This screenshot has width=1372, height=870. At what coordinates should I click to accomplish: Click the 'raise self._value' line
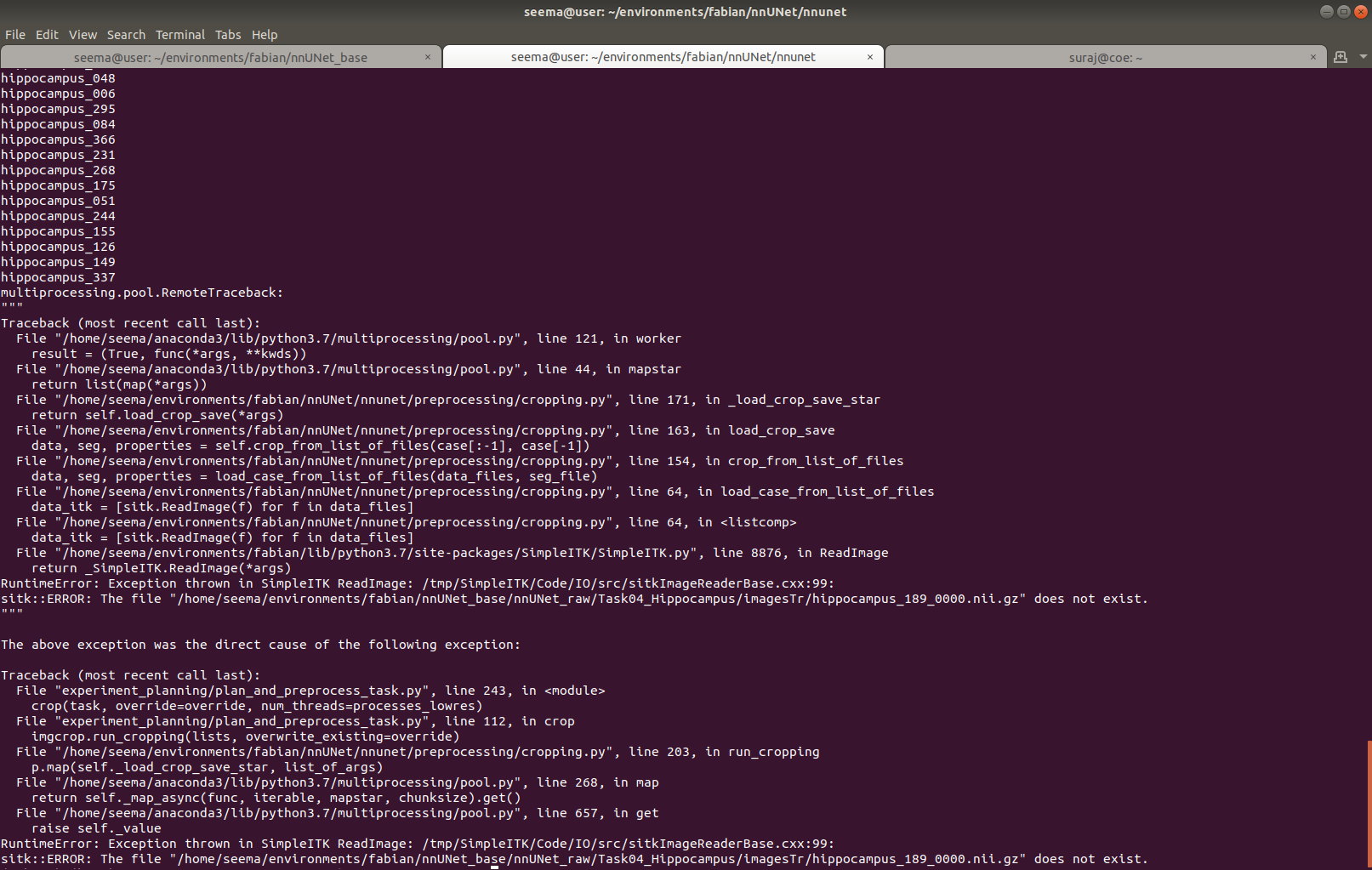[96, 828]
